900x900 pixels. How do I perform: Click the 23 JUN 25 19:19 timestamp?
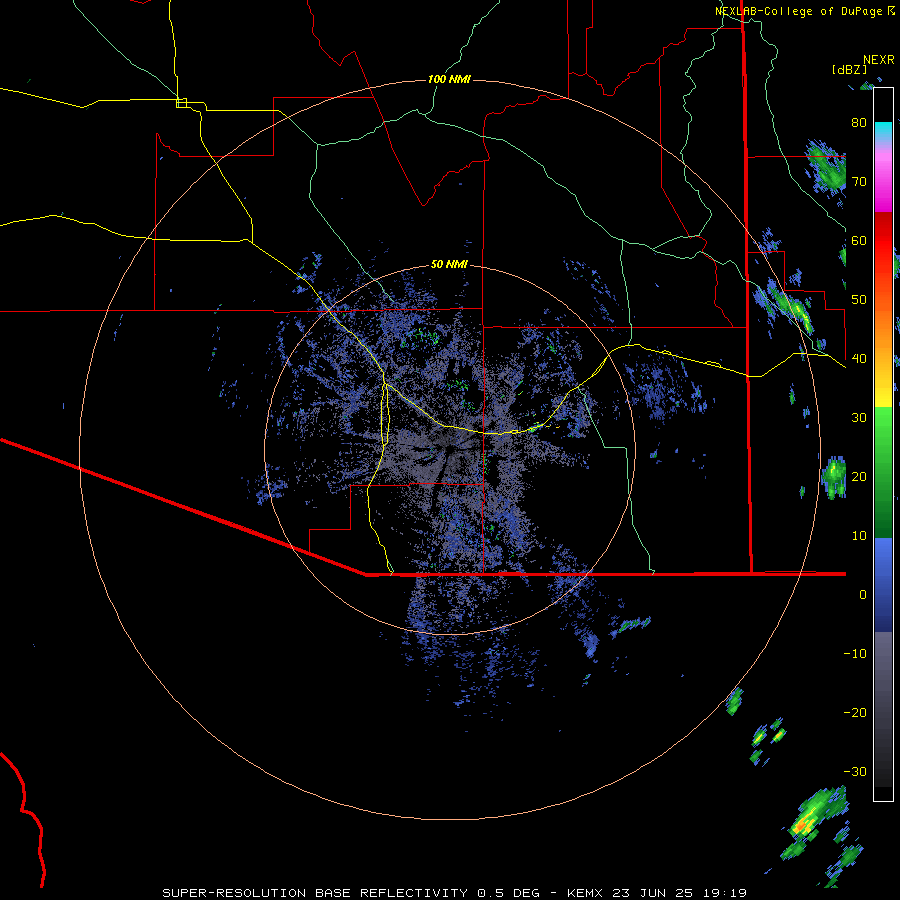click(x=680, y=893)
